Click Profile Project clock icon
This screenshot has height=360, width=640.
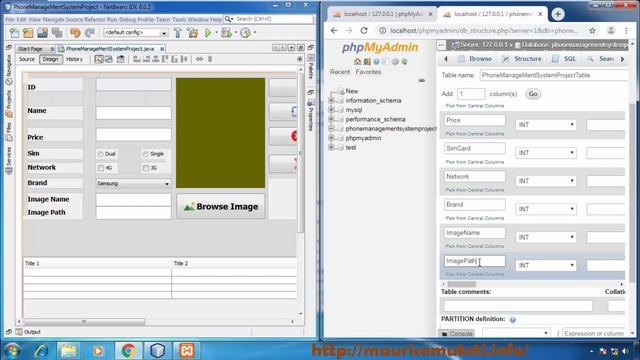(x=245, y=33)
